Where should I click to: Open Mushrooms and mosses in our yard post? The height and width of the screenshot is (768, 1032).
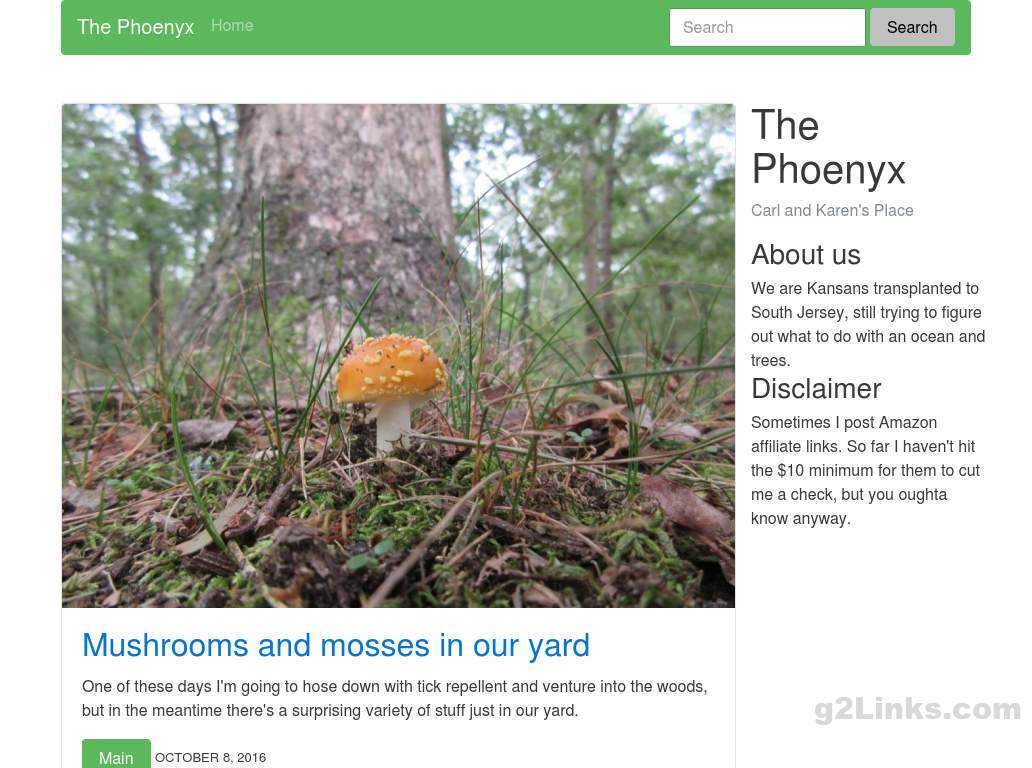(x=336, y=645)
